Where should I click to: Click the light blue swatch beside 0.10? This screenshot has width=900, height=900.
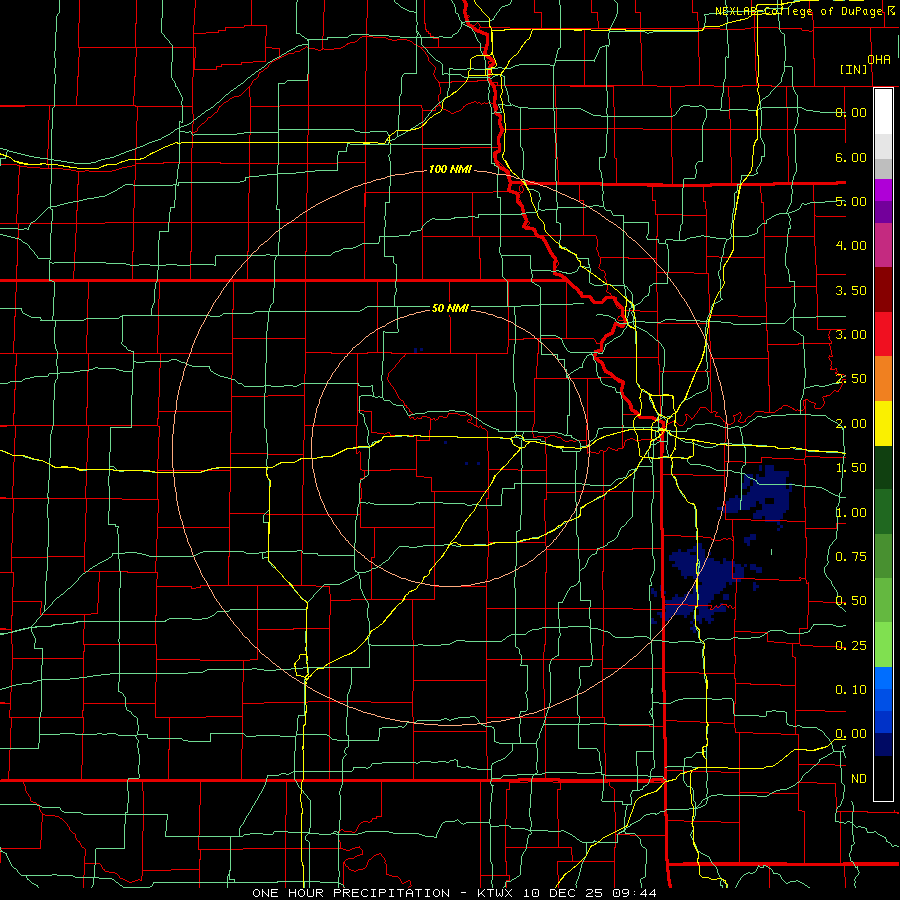(883, 678)
